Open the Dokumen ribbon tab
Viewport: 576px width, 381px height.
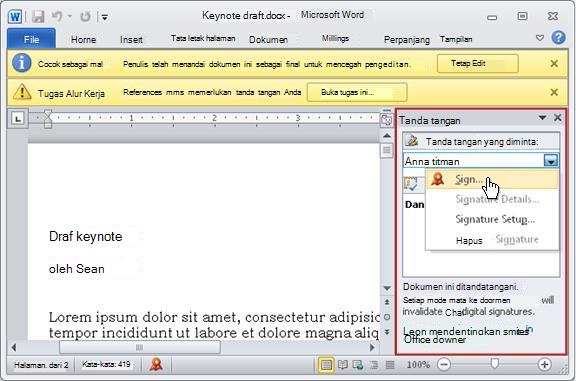pyautogui.click(x=268, y=39)
